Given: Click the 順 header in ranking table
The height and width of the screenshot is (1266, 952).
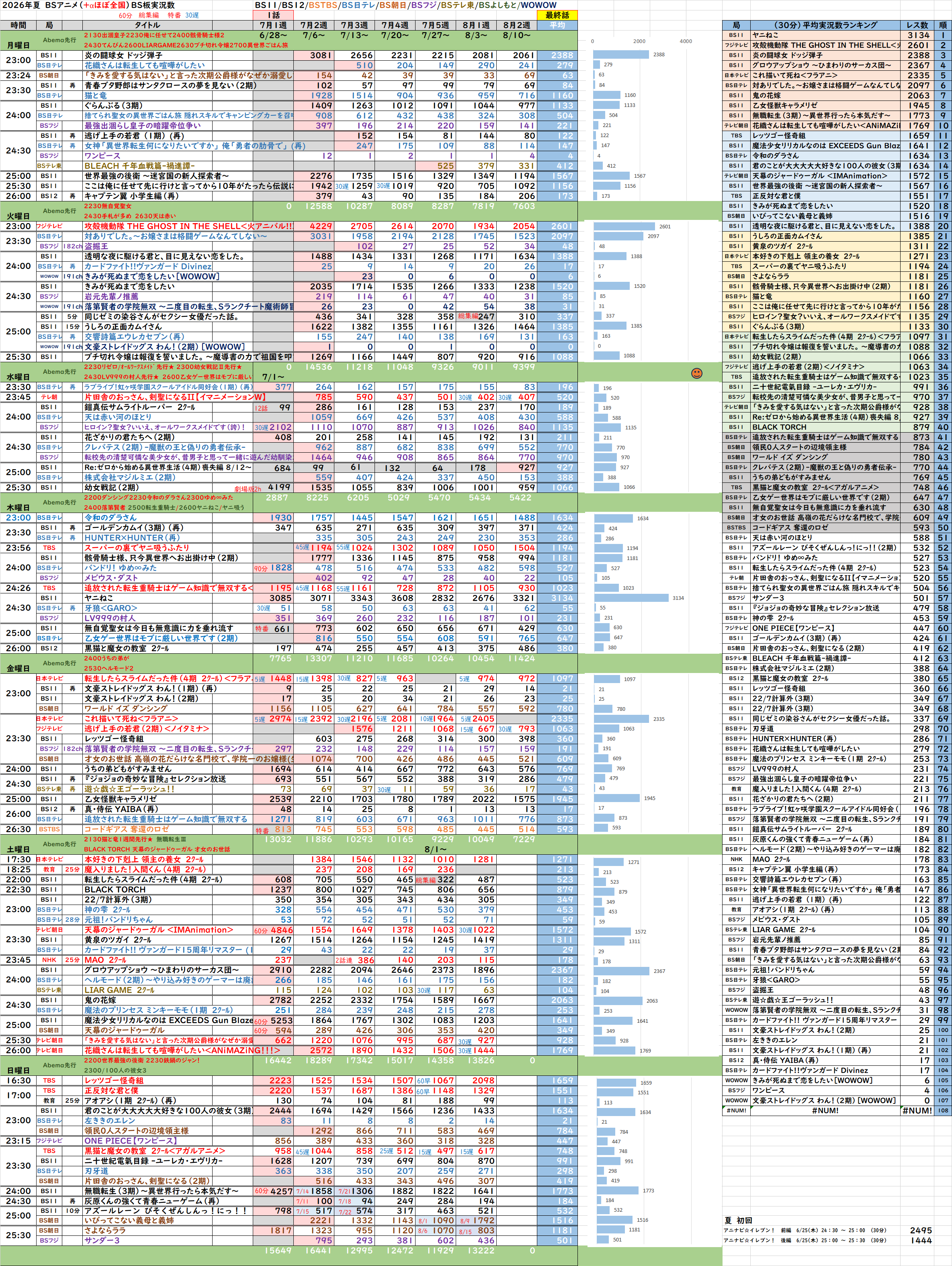Looking at the screenshot, I should pos(943,25).
